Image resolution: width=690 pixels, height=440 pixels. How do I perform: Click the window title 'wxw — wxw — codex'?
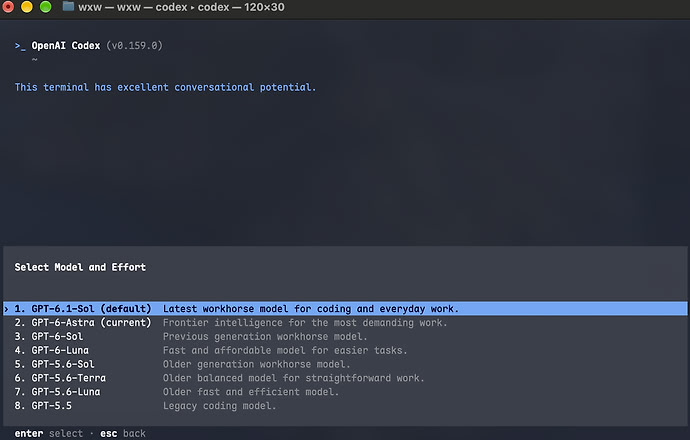(133, 7)
